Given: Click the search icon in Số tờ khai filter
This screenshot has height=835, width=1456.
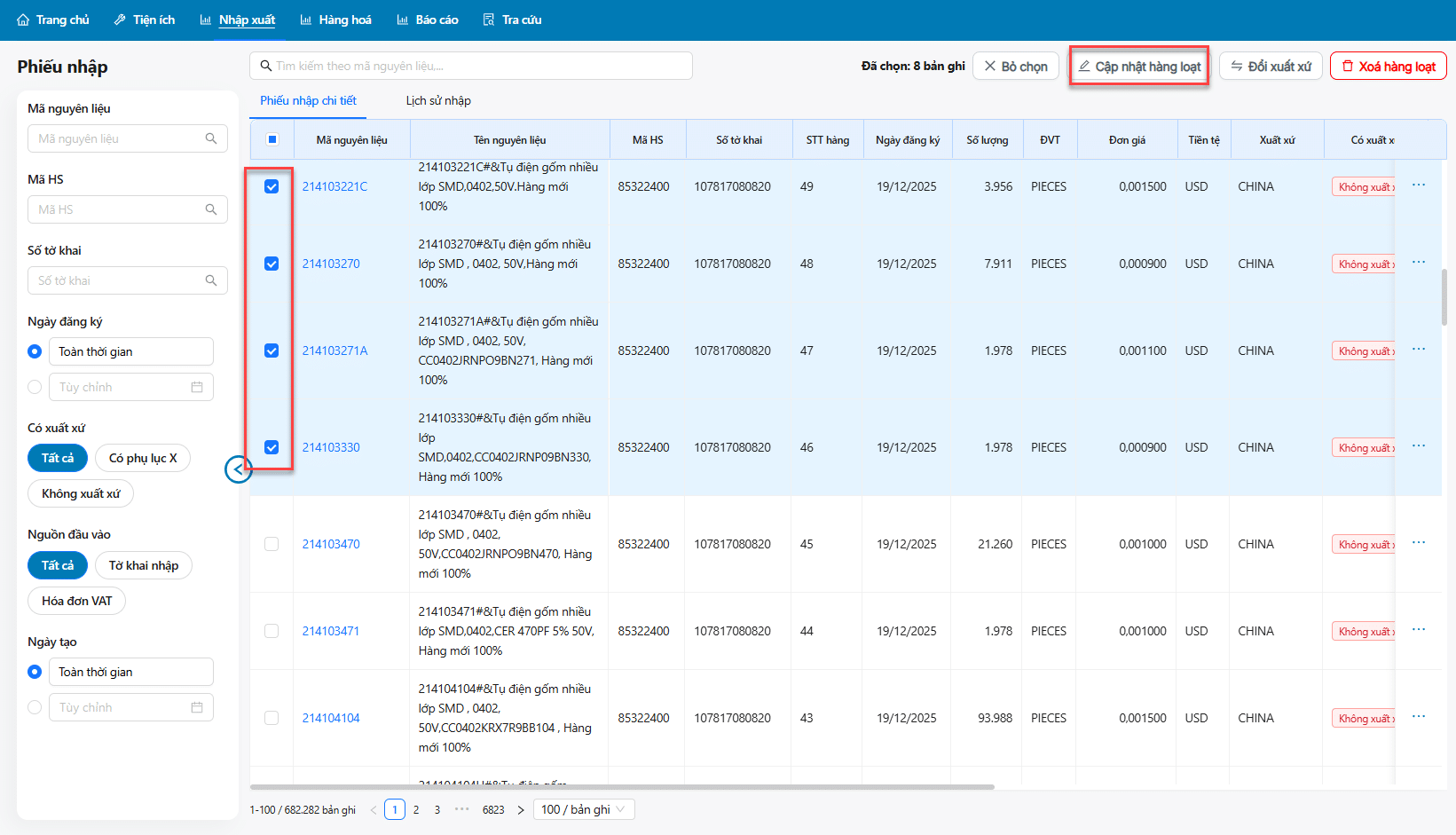Looking at the screenshot, I should [x=211, y=280].
